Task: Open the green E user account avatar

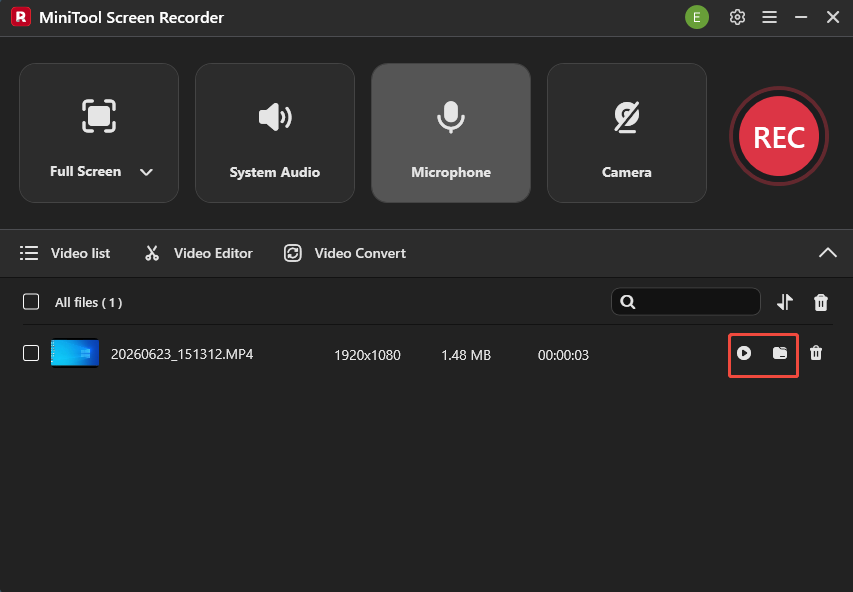Action: 696,17
